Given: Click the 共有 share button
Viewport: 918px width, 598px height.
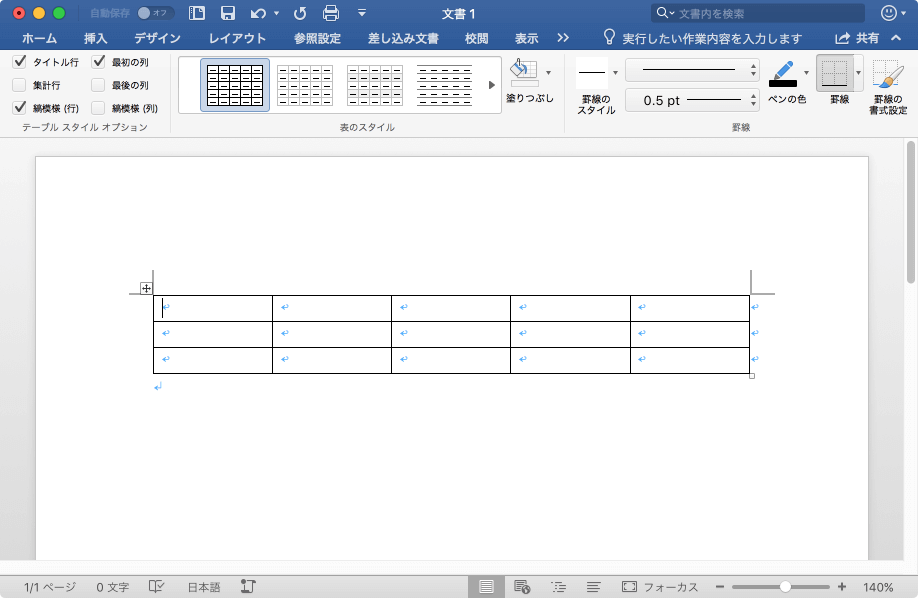Looking at the screenshot, I should 857,38.
